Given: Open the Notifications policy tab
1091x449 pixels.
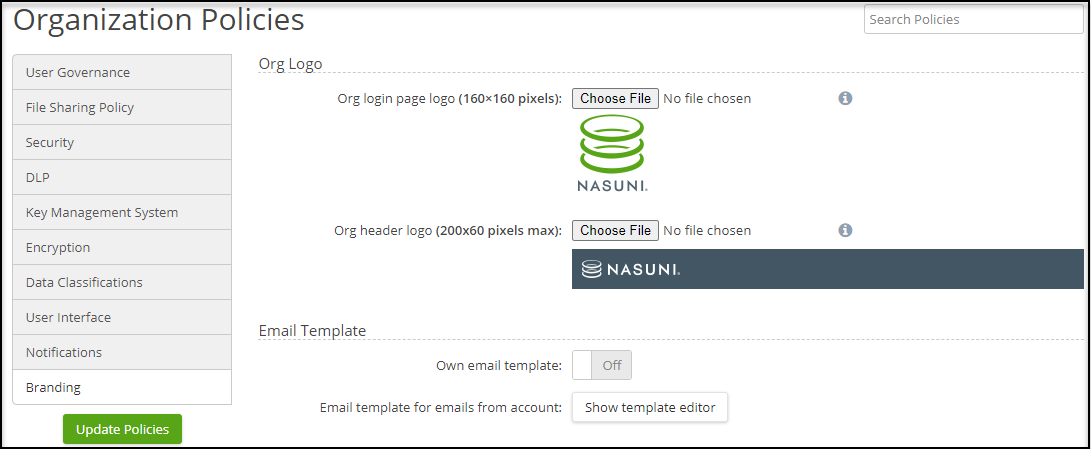Looking at the screenshot, I should (x=122, y=352).
